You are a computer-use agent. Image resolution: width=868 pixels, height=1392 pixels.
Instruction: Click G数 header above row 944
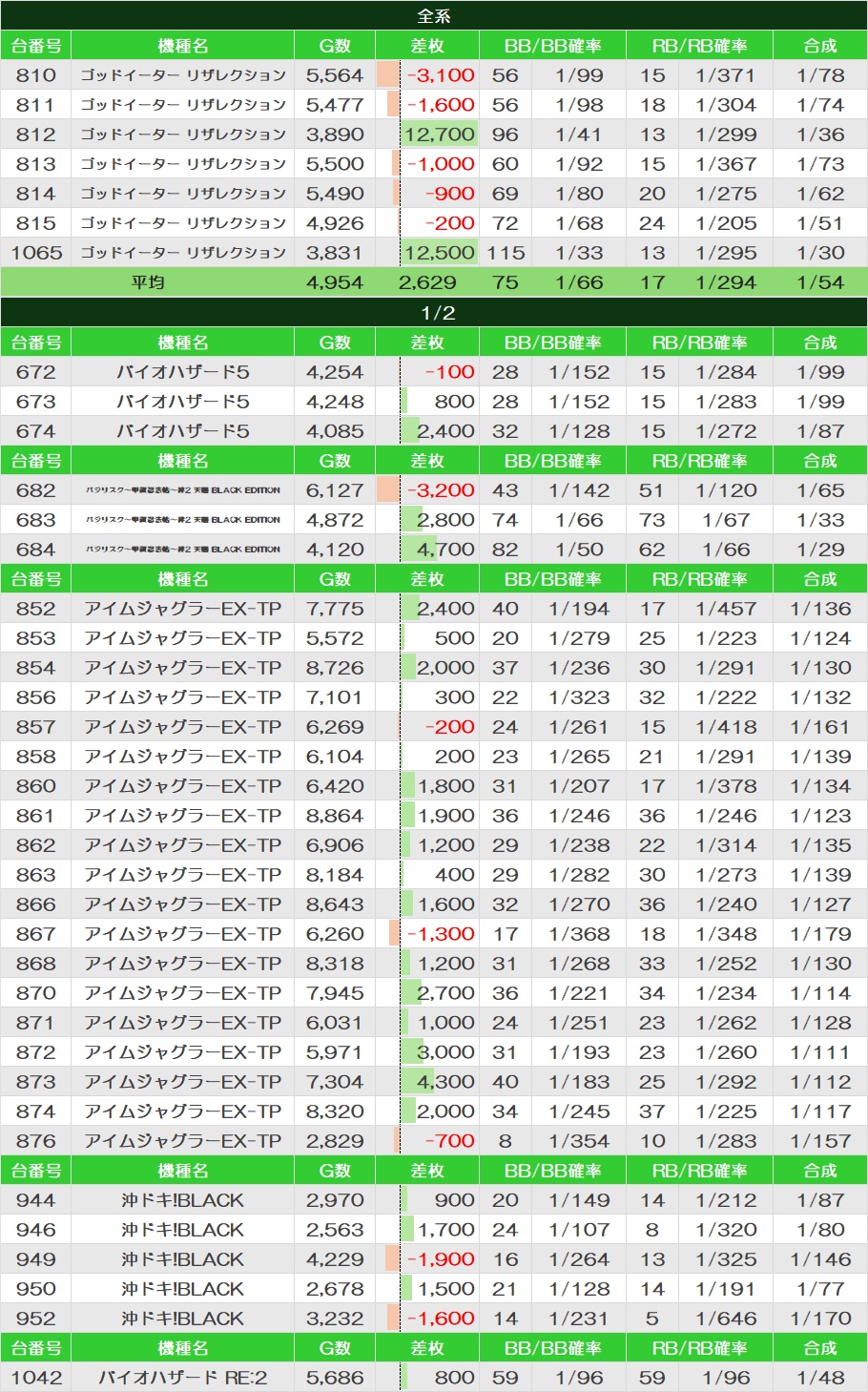point(335,1171)
